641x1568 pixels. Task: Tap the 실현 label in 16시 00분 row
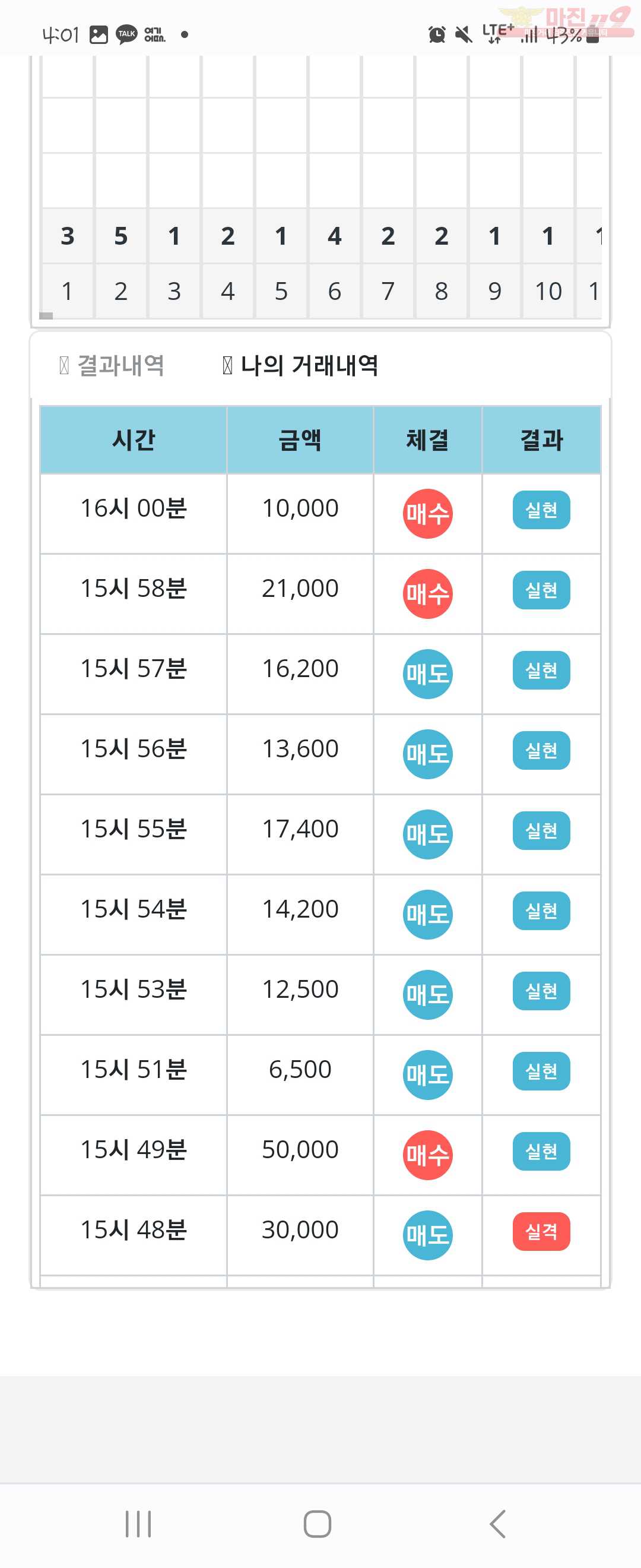[541, 510]
